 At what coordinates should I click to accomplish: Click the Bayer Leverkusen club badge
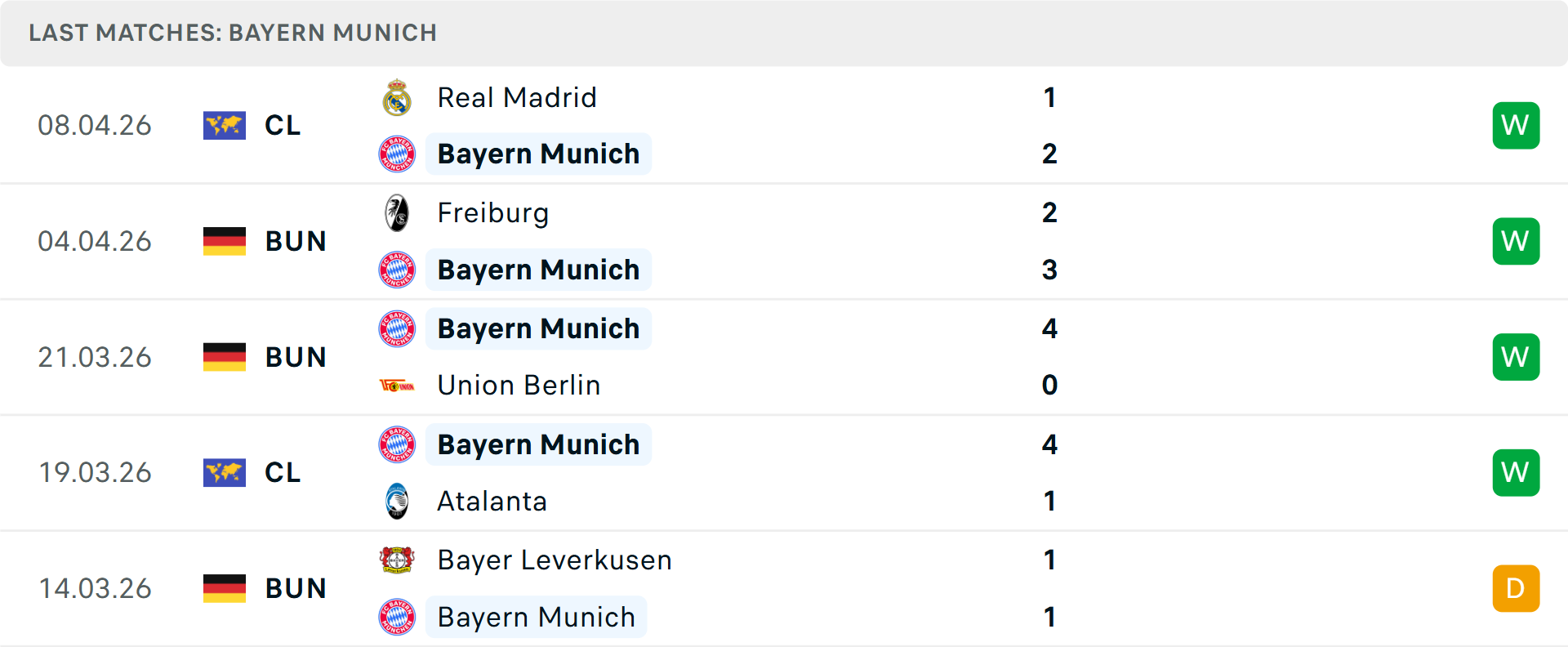point(397,560)
